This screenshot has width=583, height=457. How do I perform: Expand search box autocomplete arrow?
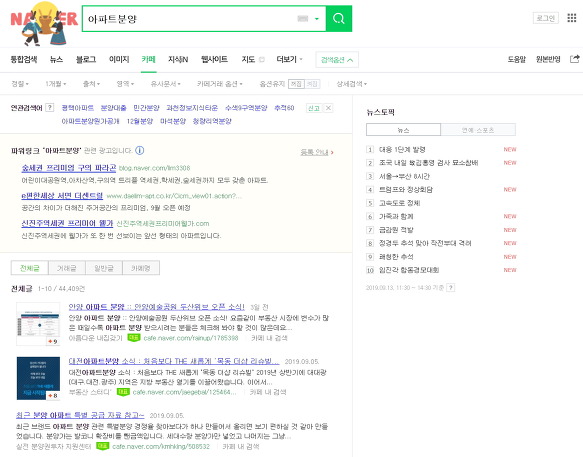click(x=317, y=19)
